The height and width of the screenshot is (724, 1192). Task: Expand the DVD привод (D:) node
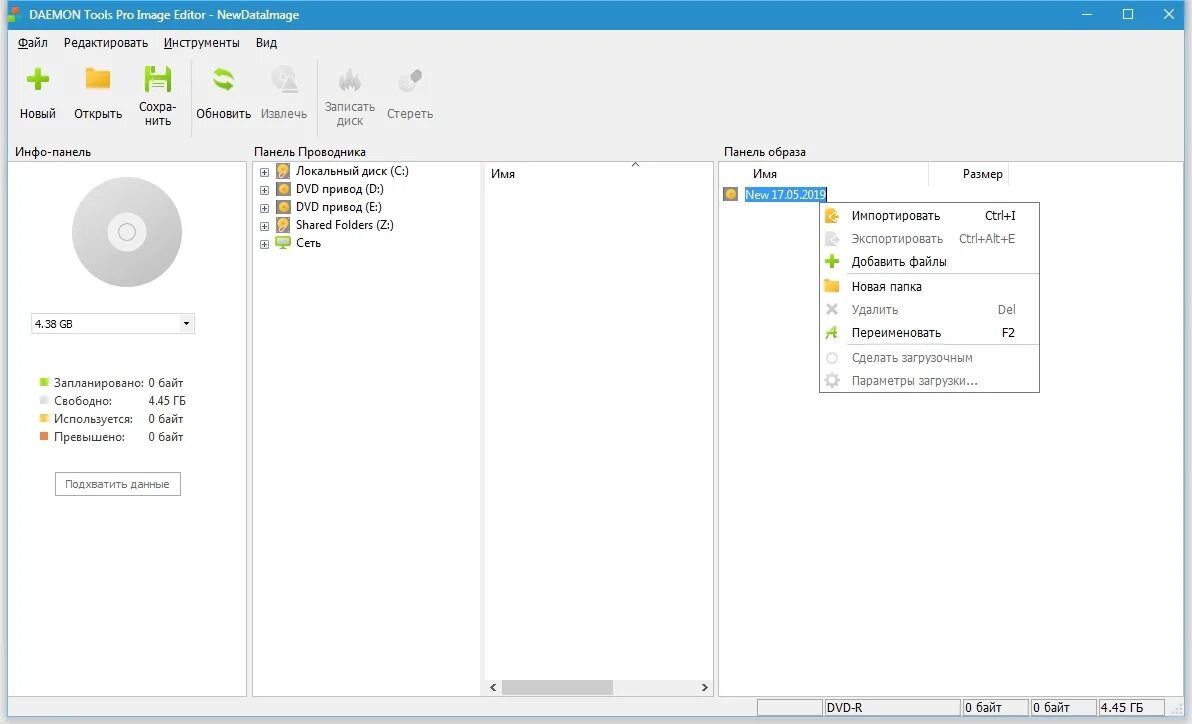(263, 188)
